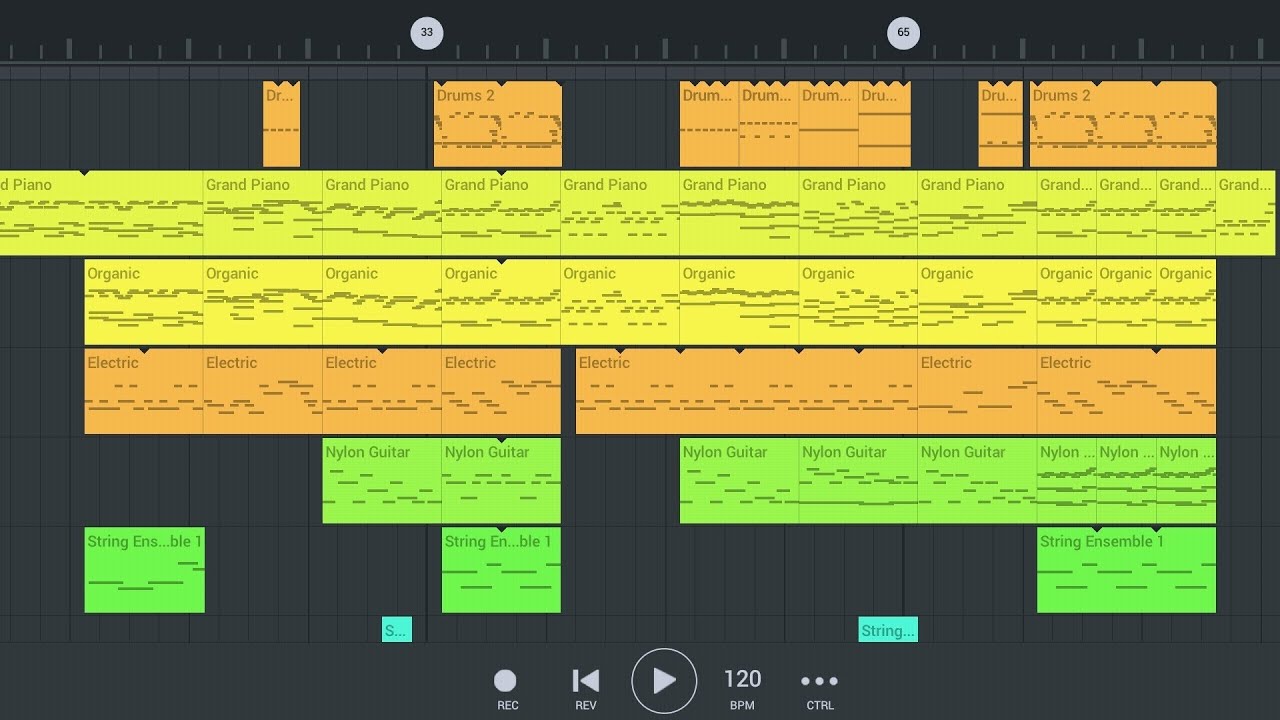Select the small cyan "S..." clip
The width and height of the screenshot is (1280, 720).
tap(397, 630)
